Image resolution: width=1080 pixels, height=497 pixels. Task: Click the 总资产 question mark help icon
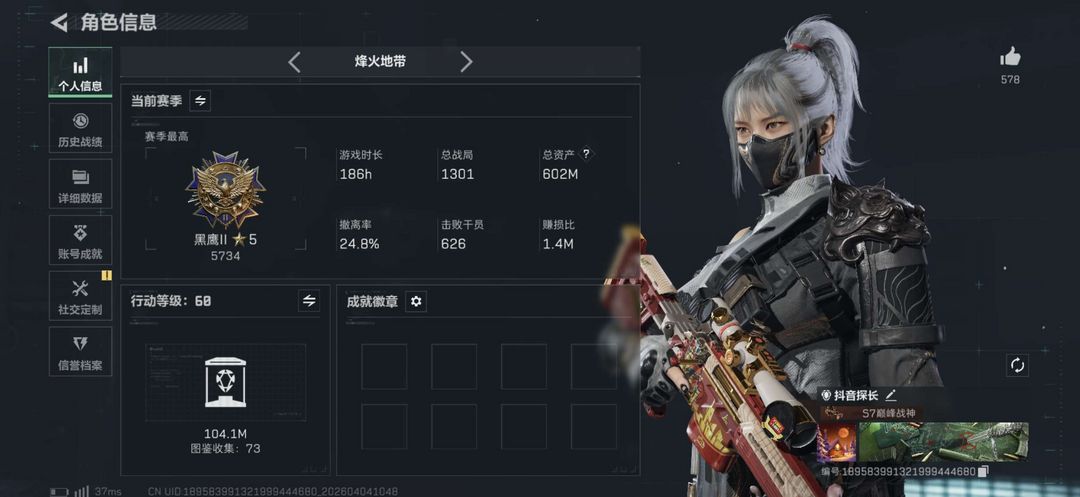pyautogui.click(x=586, y=154)
